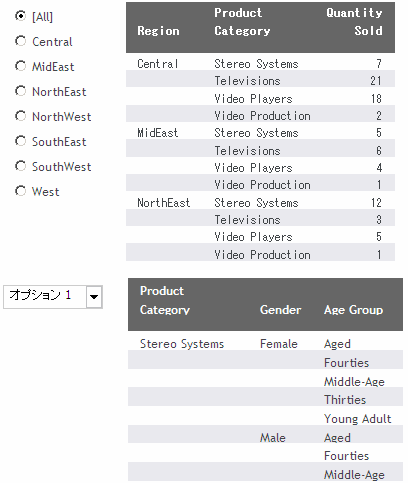Click the Quantity Sold column header
This screenshot has height=483, width=408.
tap(354, 22)
